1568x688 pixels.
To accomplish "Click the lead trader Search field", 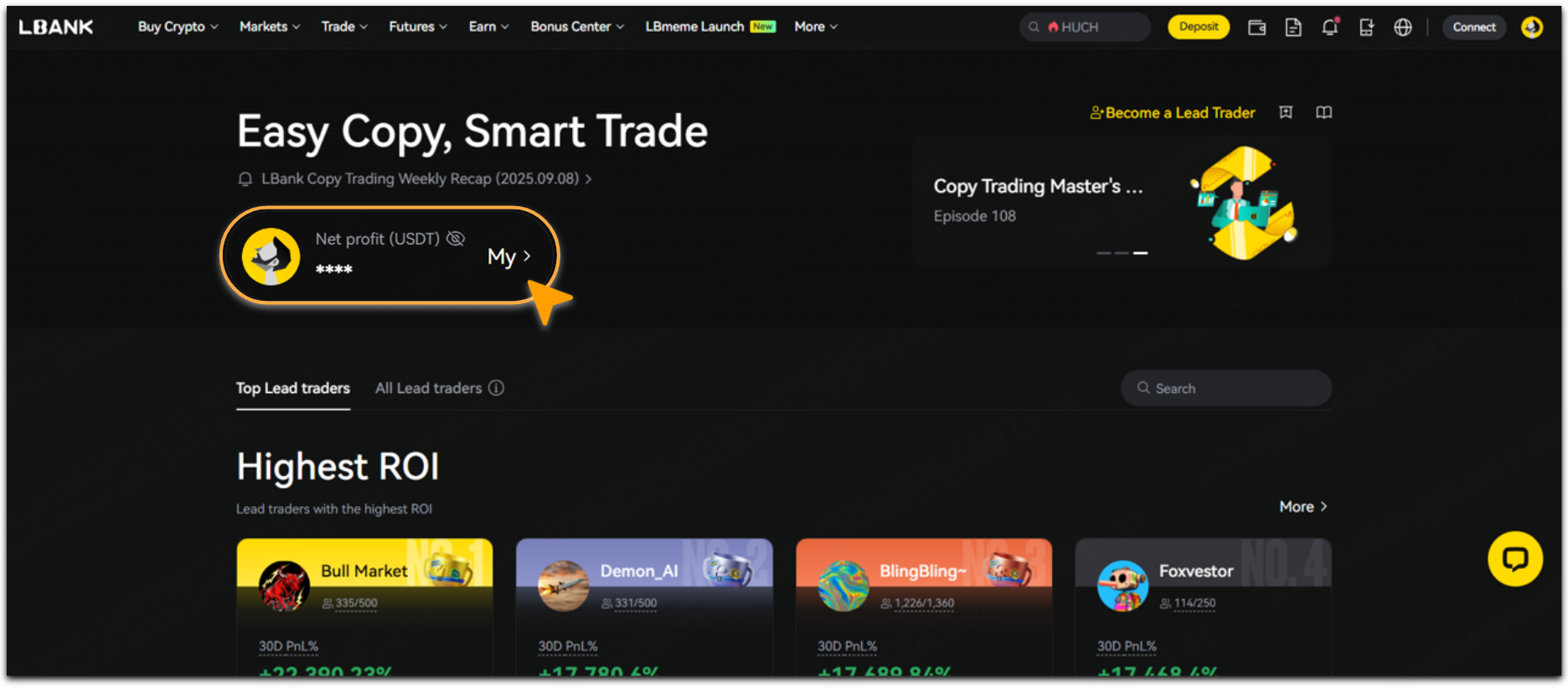I will point(1225,388).
